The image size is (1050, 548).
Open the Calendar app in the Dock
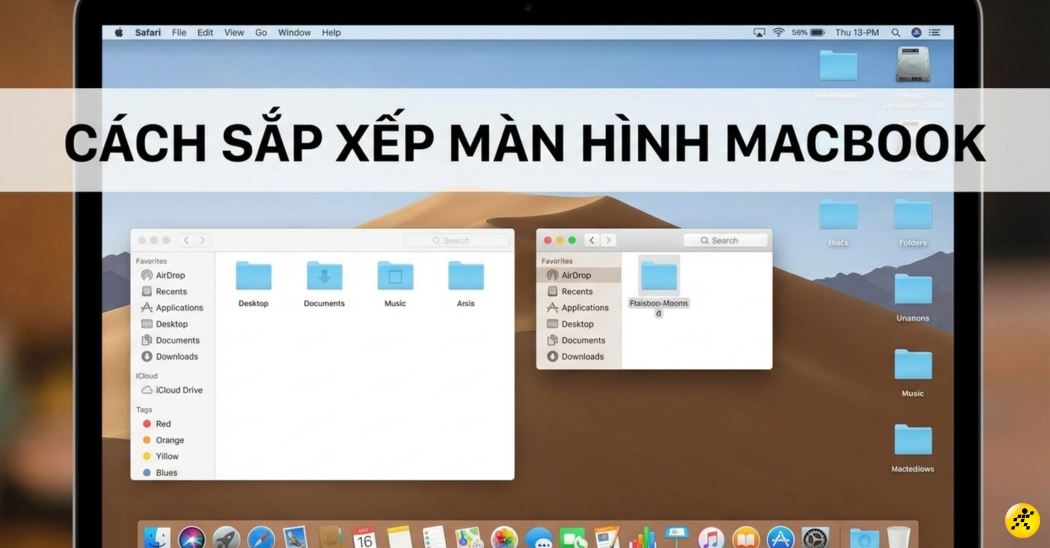click(x=364, y=539)
